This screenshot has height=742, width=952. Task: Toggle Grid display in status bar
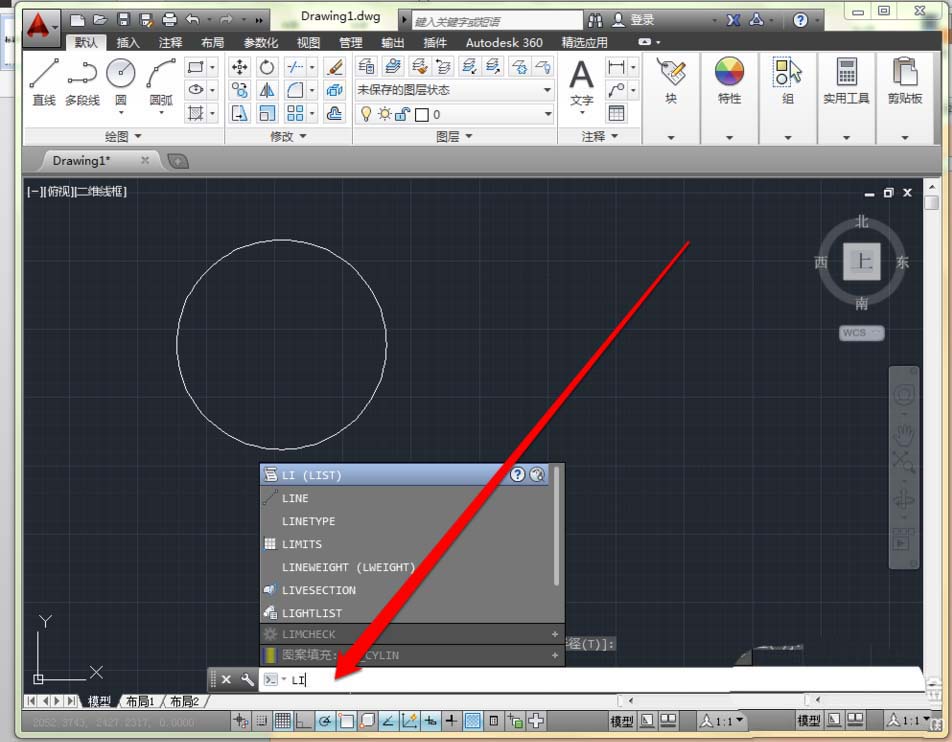(x=282, y=721)
